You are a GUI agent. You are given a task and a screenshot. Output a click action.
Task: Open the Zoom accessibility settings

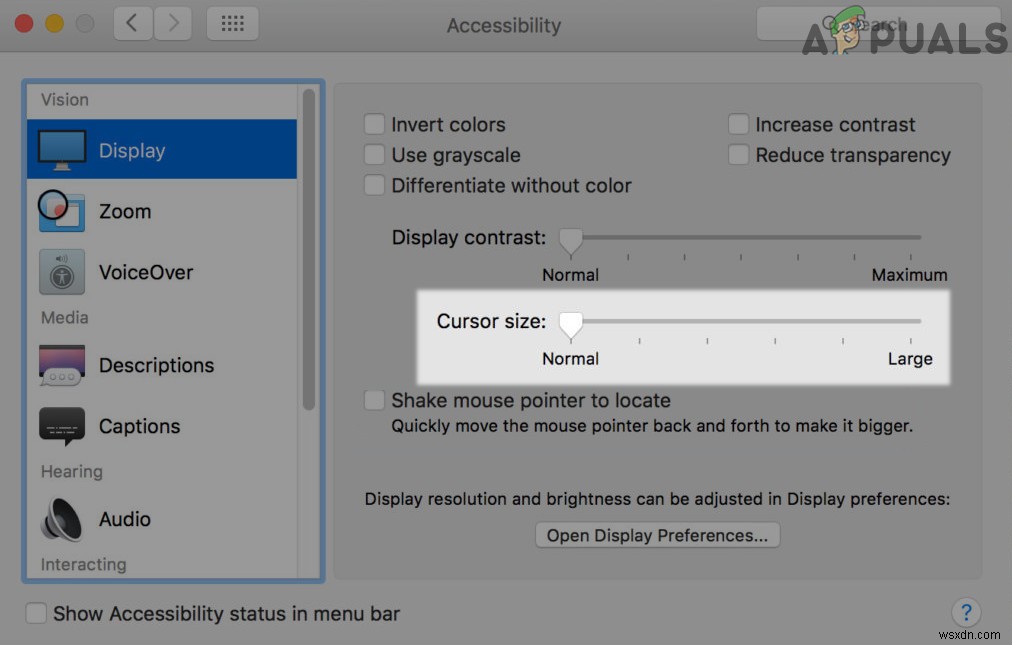tap(124, 211)
